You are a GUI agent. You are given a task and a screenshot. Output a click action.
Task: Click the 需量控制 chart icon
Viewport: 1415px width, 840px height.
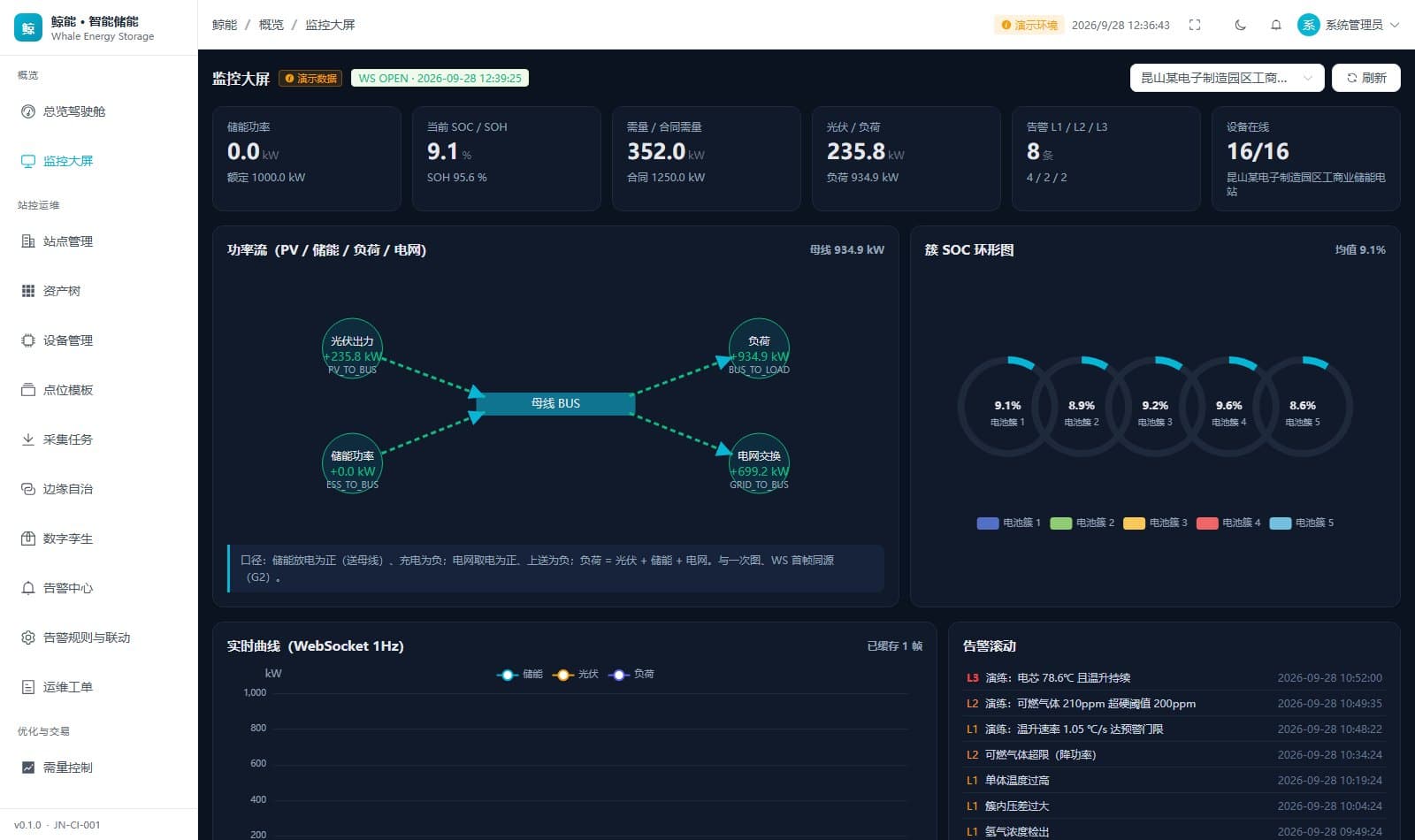28,767
